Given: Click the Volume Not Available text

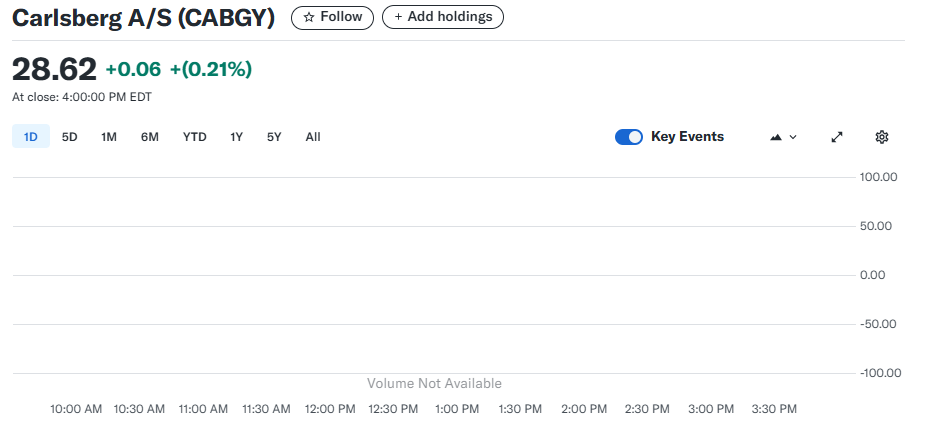Looking at the screenshot, I should coord(434,384).
